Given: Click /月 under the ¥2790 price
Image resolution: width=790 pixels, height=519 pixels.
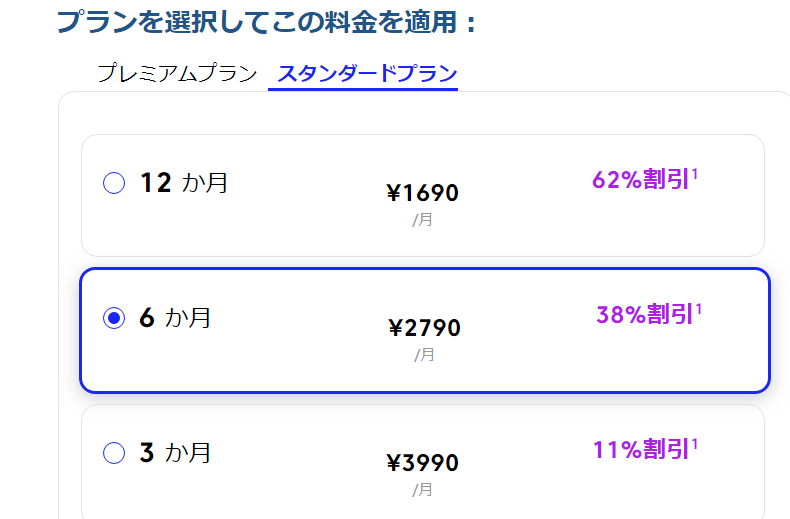Looking at the screenshot, I should 424,355.
